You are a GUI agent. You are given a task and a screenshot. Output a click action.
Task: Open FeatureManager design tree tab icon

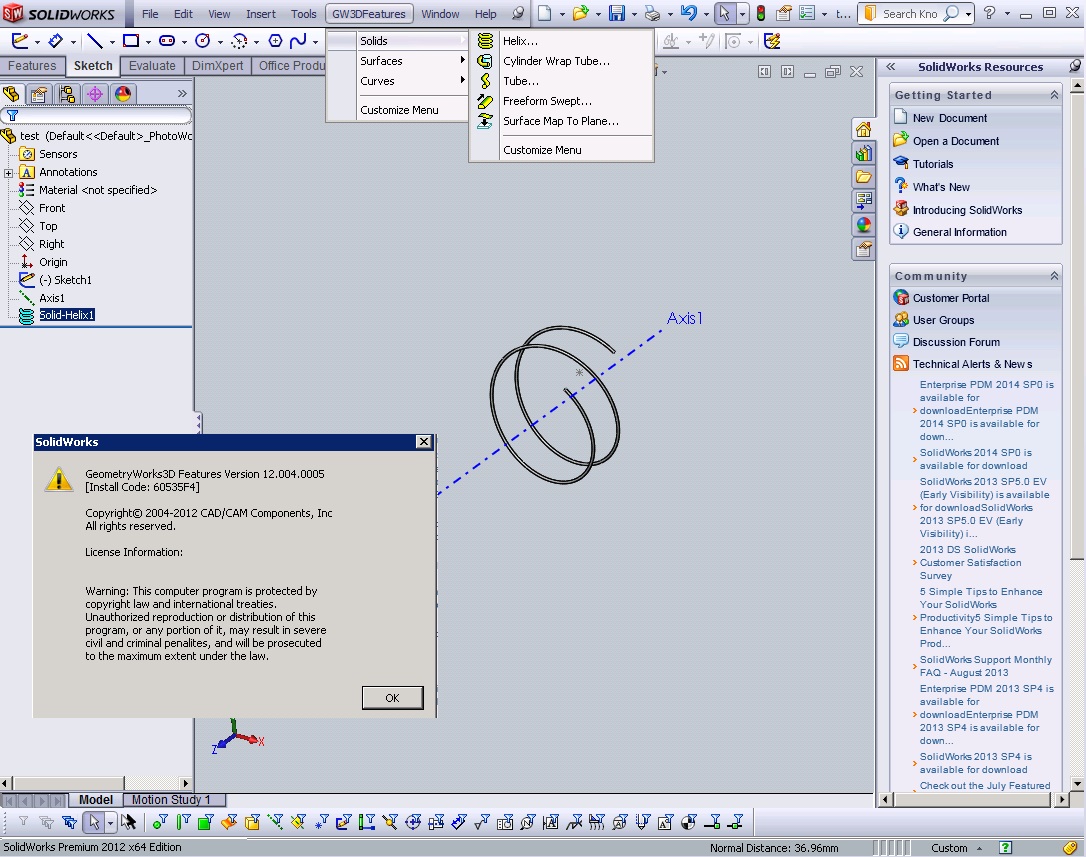[12, 94]
